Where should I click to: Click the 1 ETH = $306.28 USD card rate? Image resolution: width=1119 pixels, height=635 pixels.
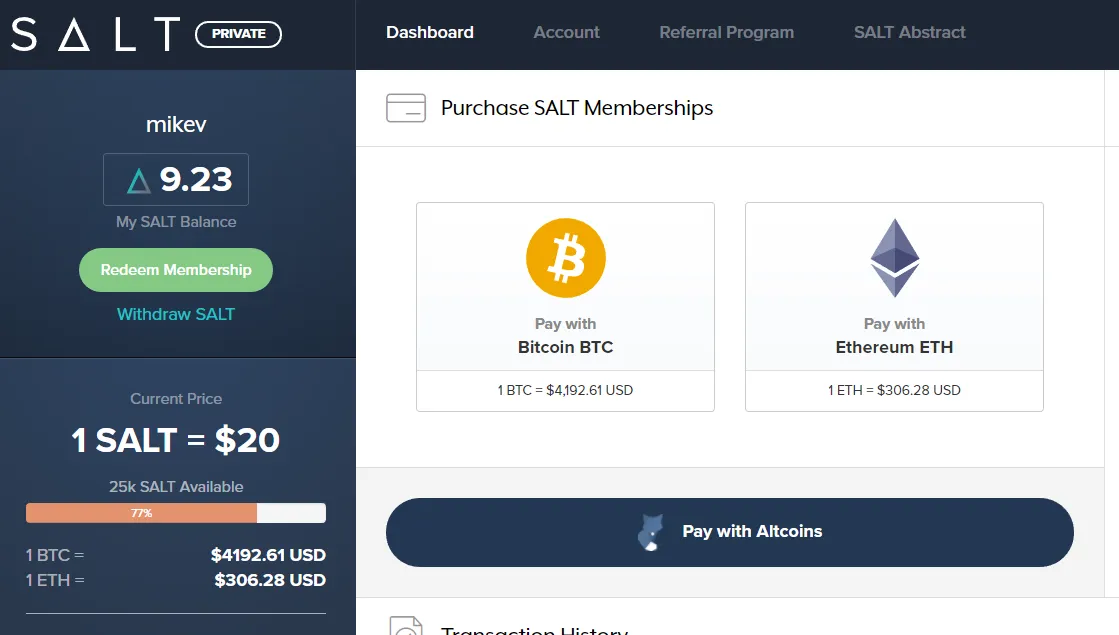point(894,390)
